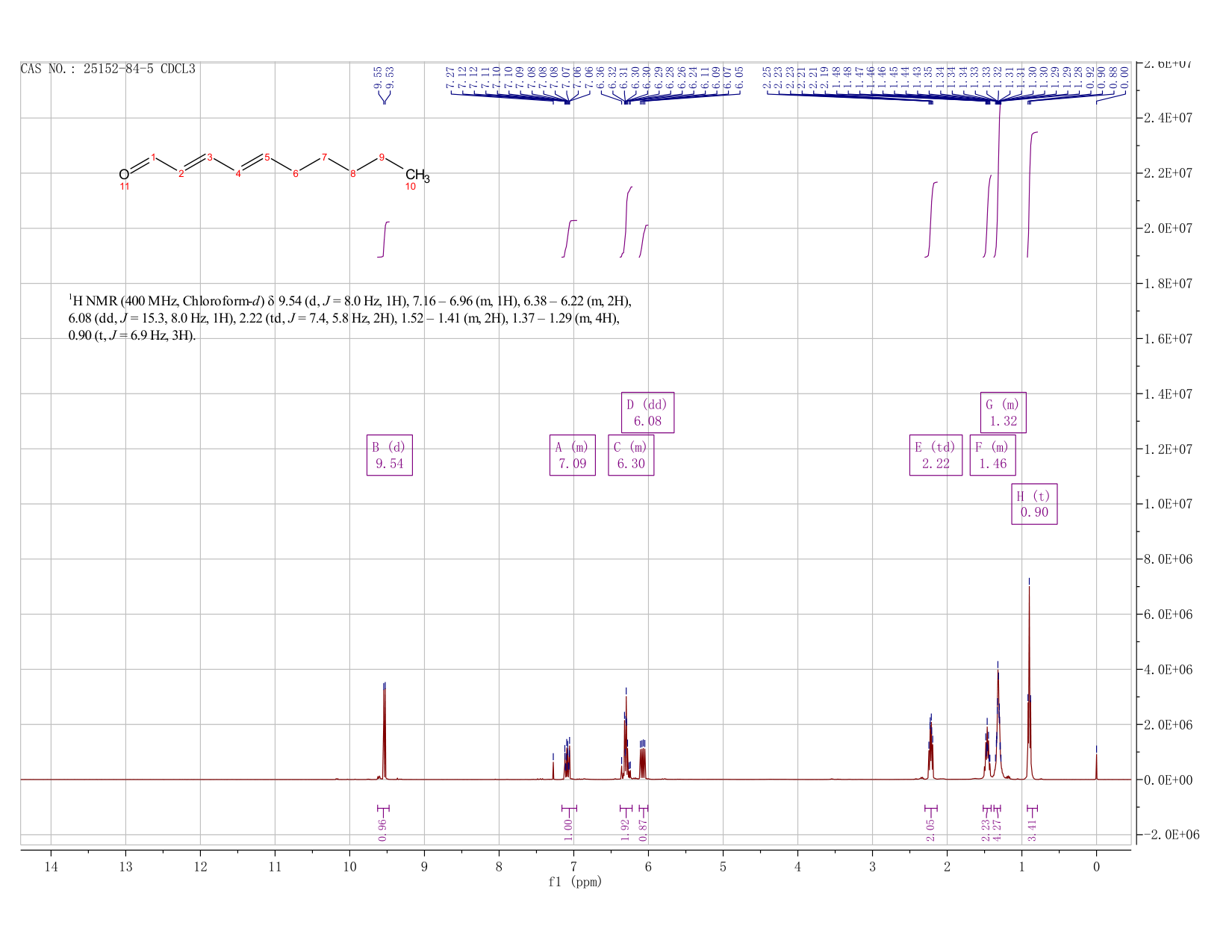Click the CAS NO. 25152-84-5 title text

pyautogui.click(x=108, y=69)
